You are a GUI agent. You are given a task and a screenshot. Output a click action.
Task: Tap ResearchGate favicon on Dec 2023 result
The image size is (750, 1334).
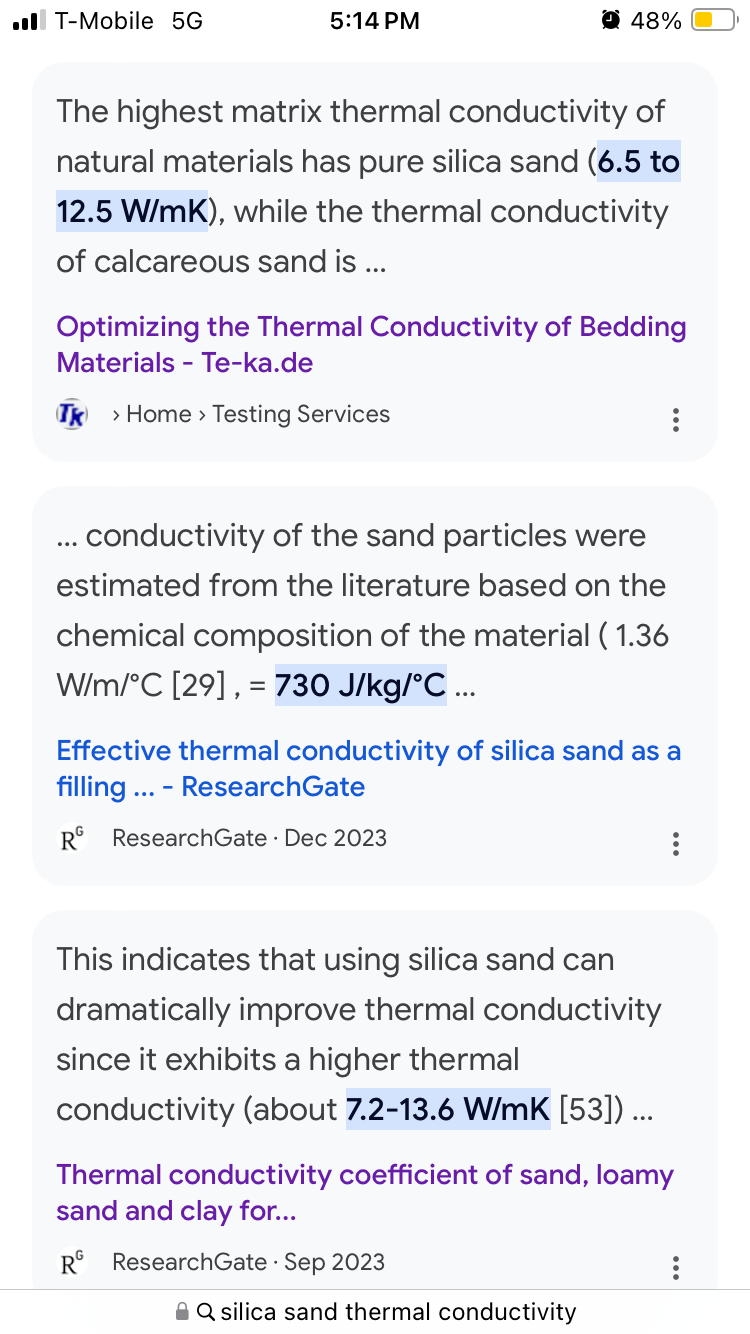[72, 838]
